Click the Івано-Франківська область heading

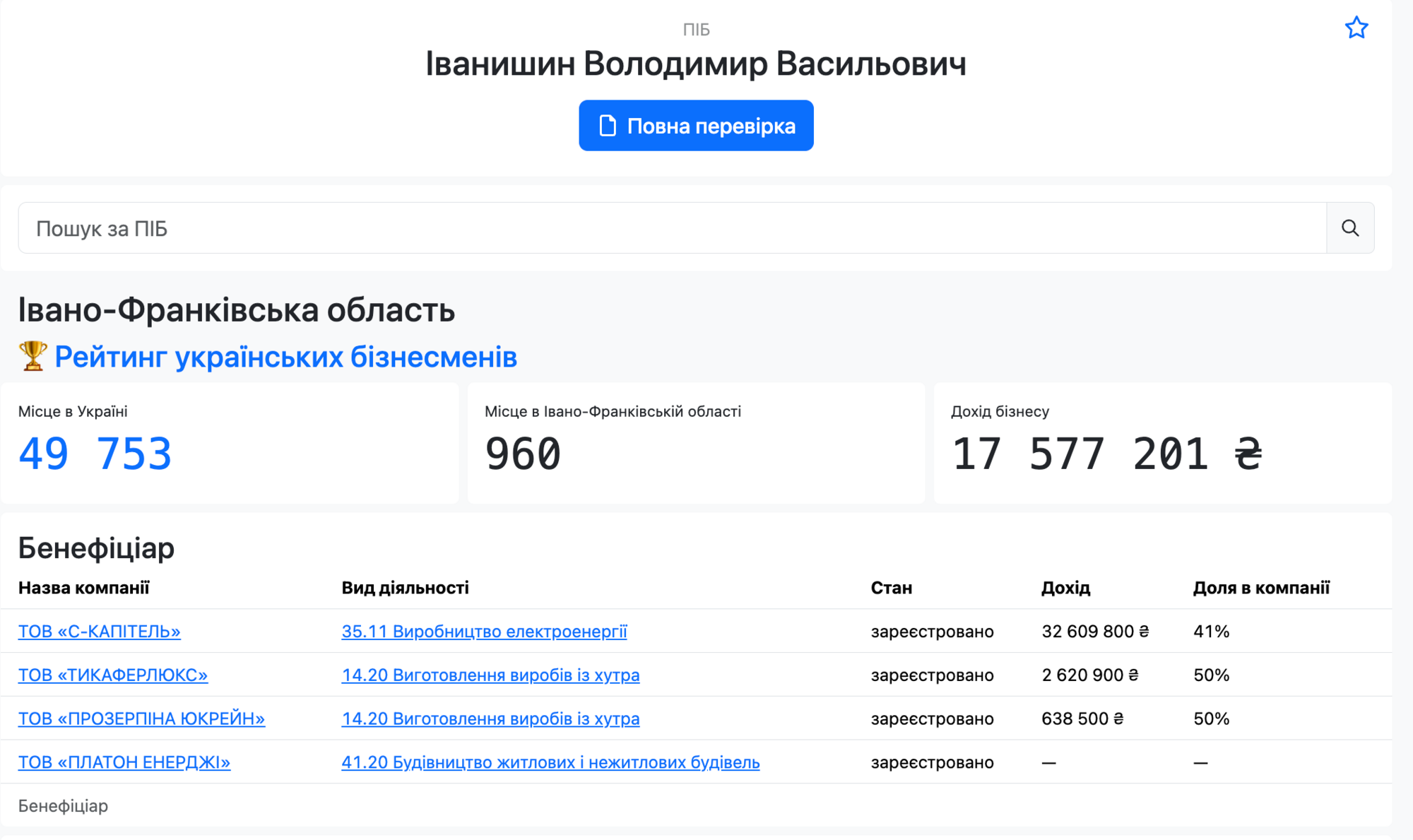point(237,309)
